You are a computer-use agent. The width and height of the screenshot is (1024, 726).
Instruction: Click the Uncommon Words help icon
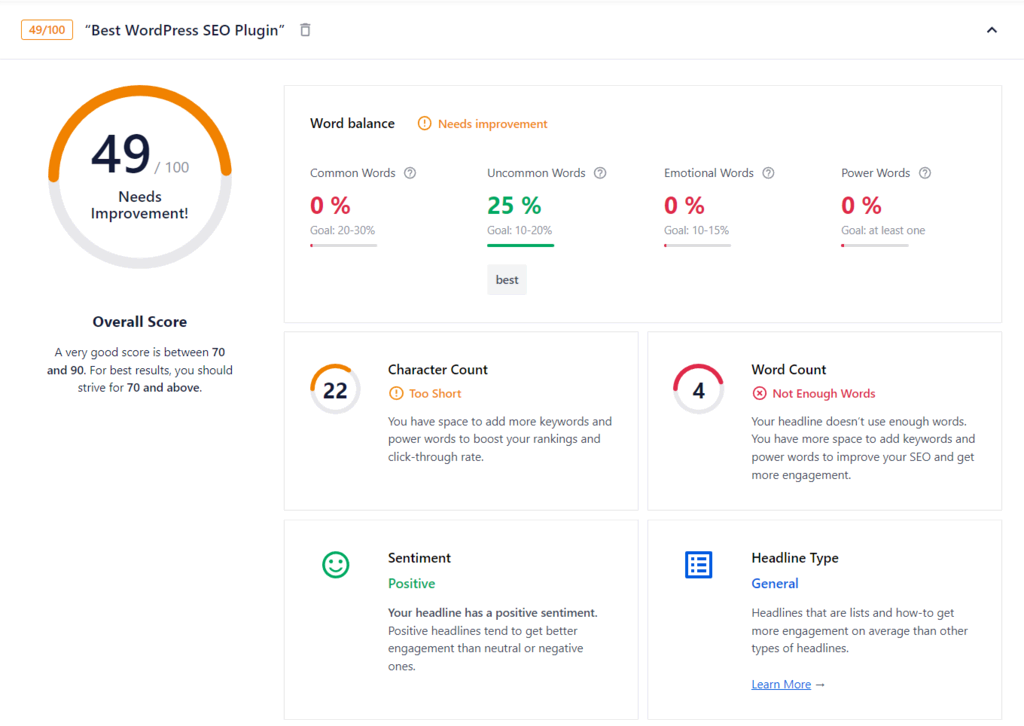600,173
